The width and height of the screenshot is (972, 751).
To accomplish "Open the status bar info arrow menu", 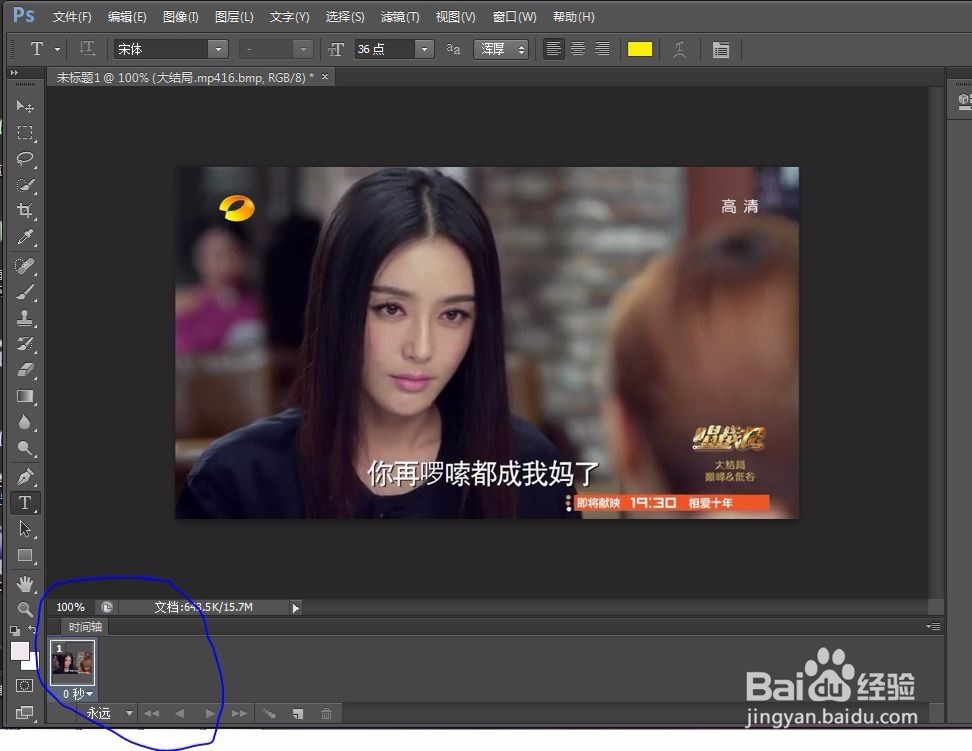I will pos(296,608).
